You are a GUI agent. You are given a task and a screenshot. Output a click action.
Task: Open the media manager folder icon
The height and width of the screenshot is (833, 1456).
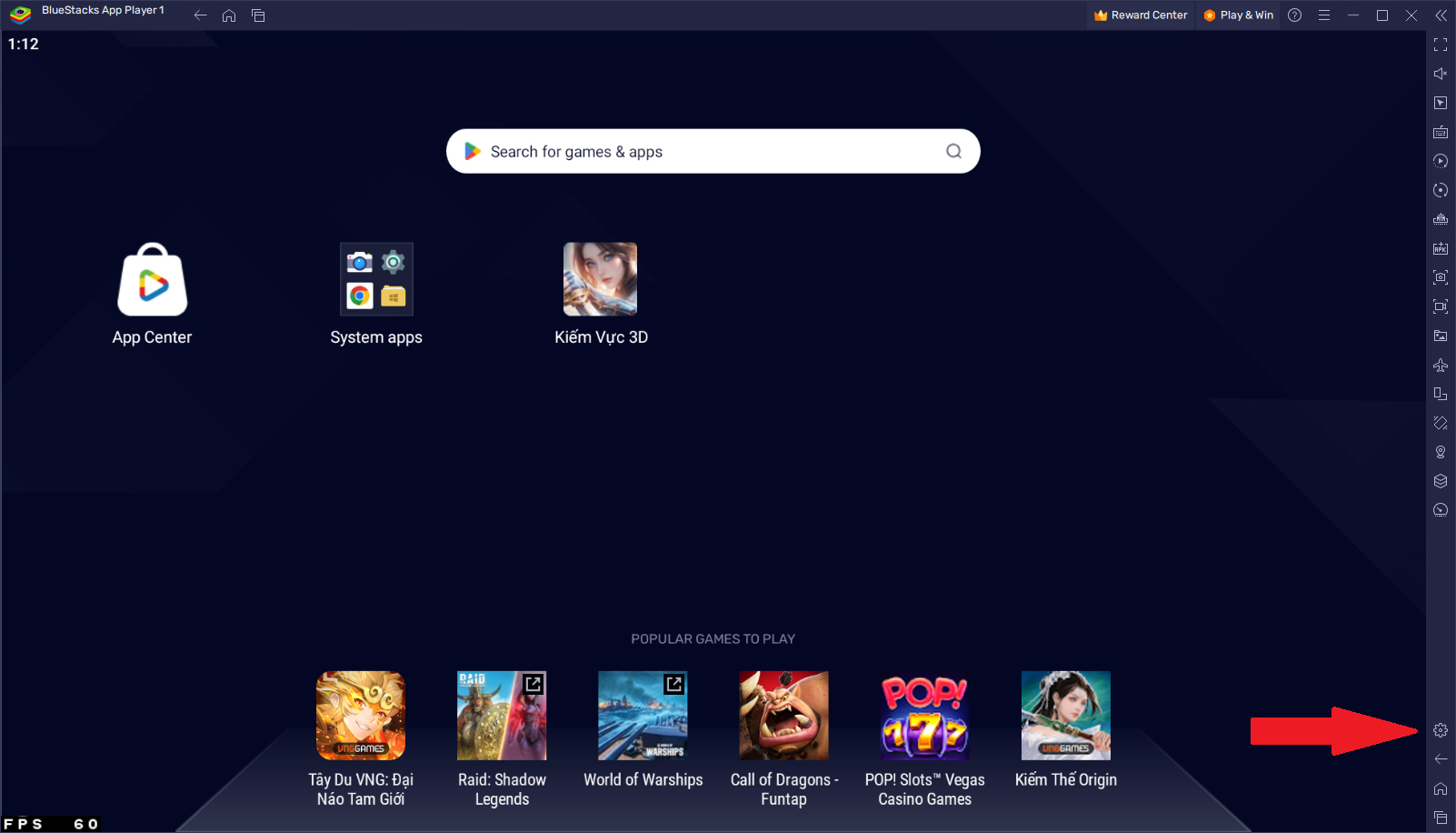tap(1441, 336)
